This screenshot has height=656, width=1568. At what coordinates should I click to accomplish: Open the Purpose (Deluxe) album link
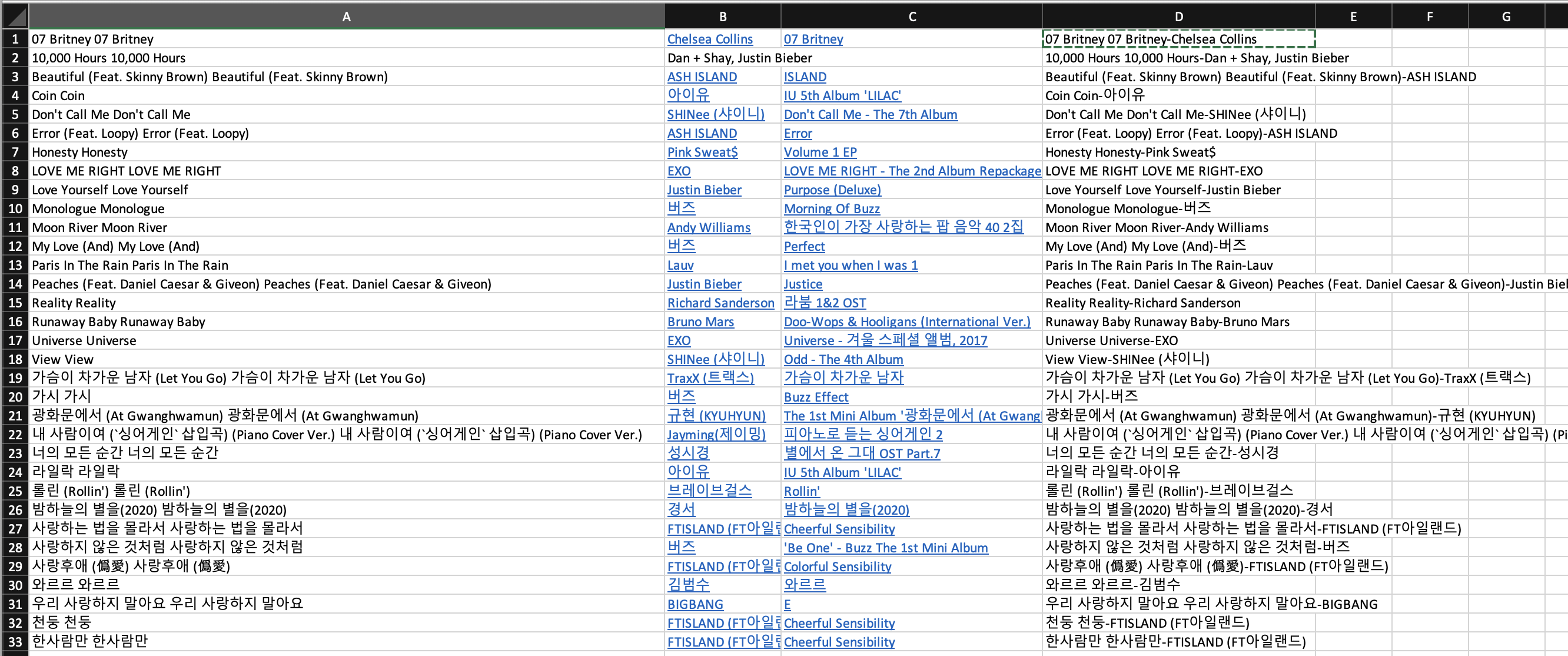(832, 190)
